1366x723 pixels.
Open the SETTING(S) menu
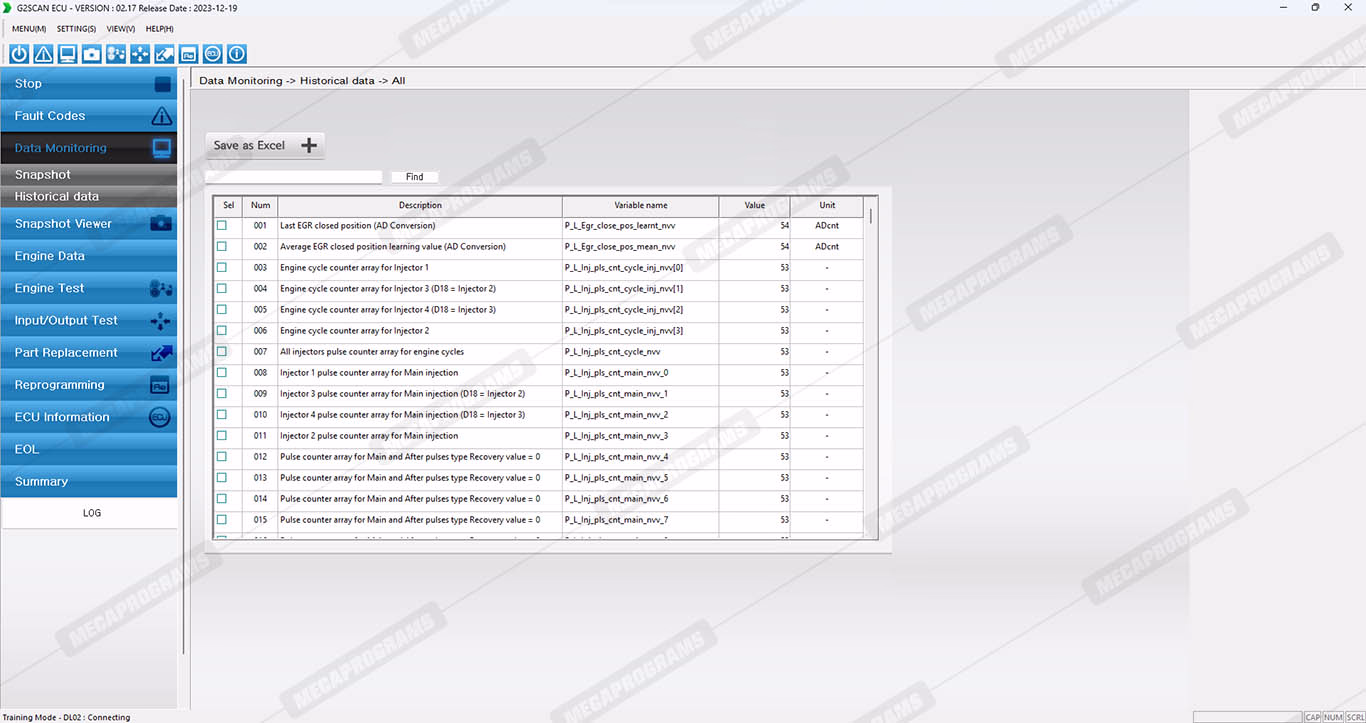pyautogui.click(x=76, y=29)
